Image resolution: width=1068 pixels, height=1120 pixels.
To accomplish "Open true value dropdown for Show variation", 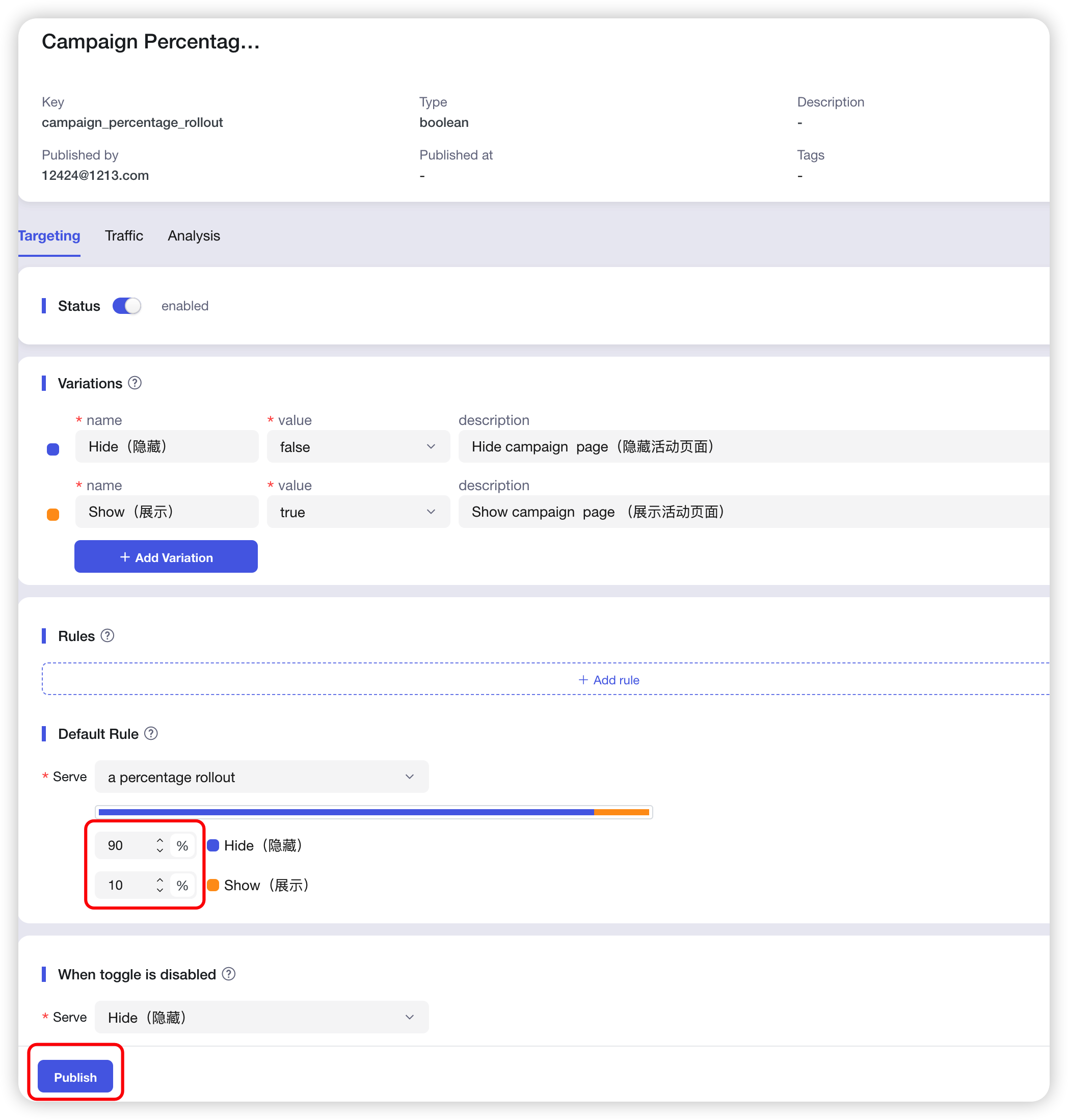I will click(x=358, y=512).
